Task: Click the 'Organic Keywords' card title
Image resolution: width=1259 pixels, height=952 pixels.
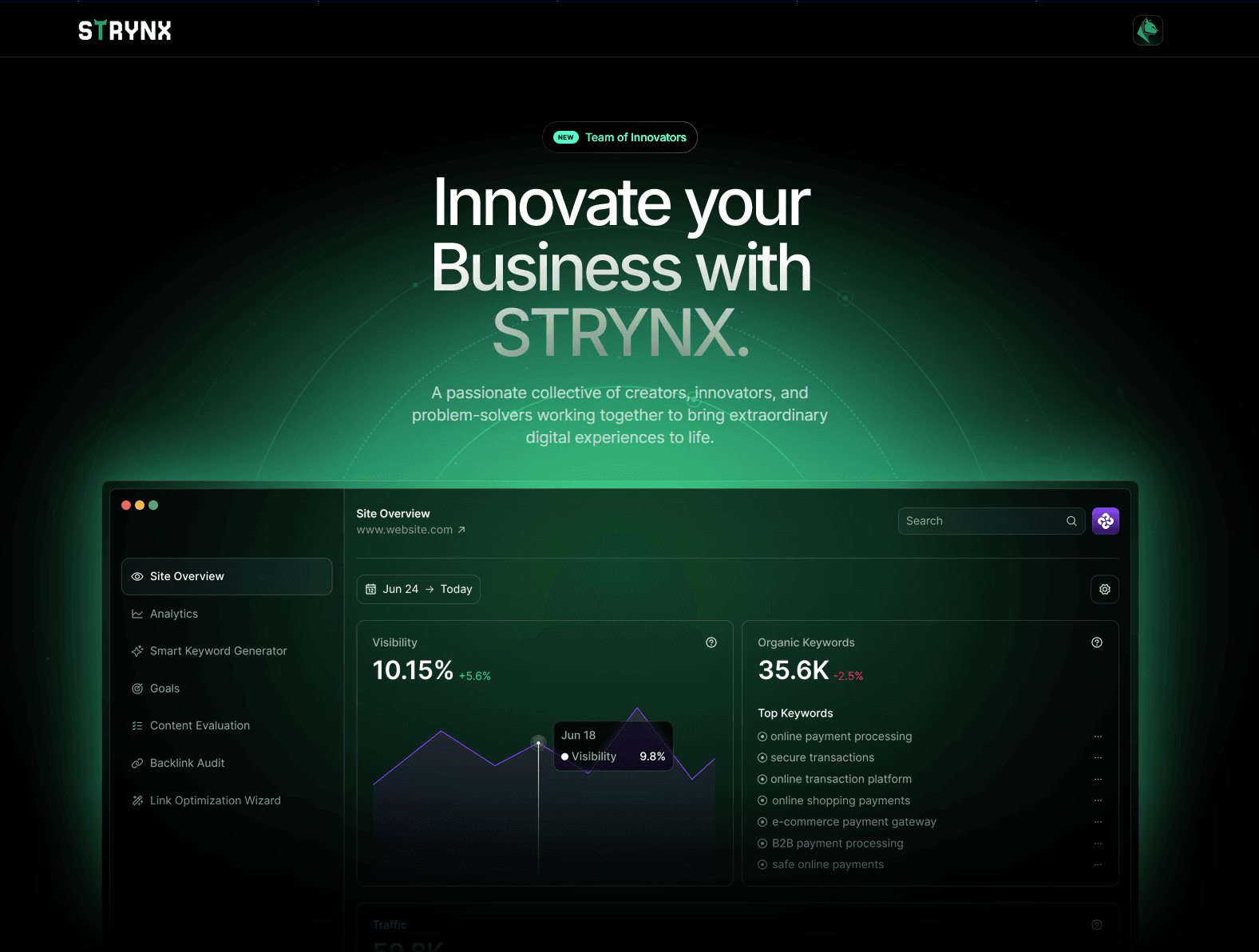Action: coord(806,642)
